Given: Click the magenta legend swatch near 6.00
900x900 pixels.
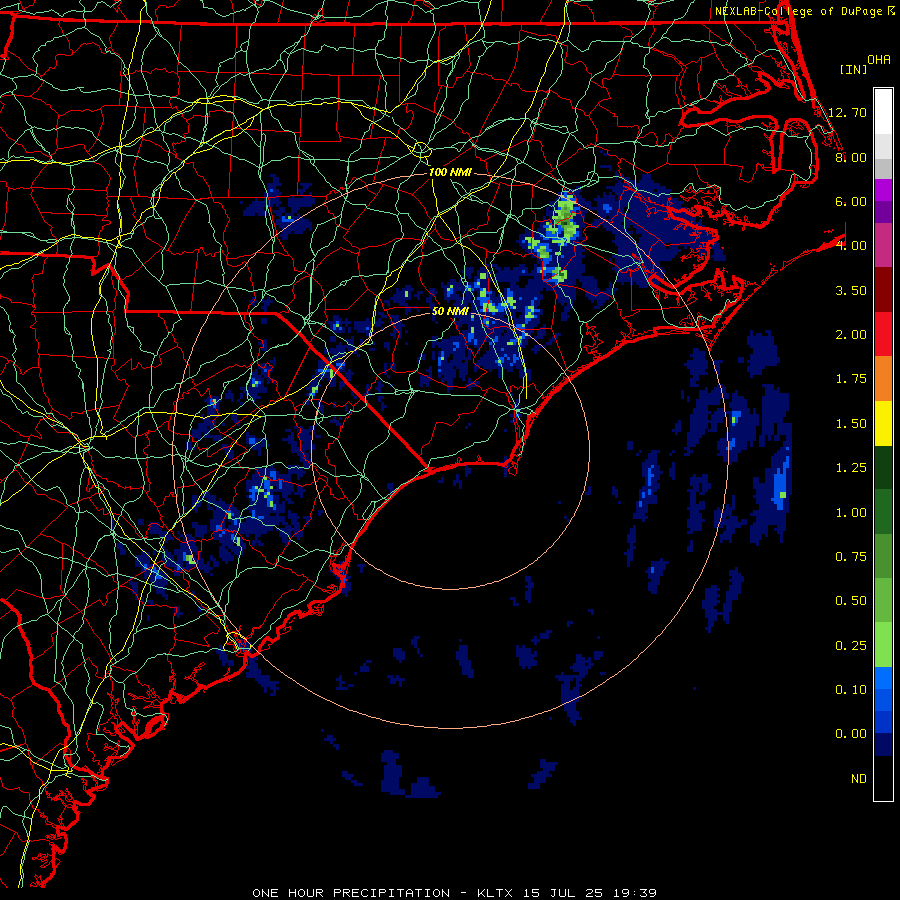Looking at the screenshot, I should (883, 190).
